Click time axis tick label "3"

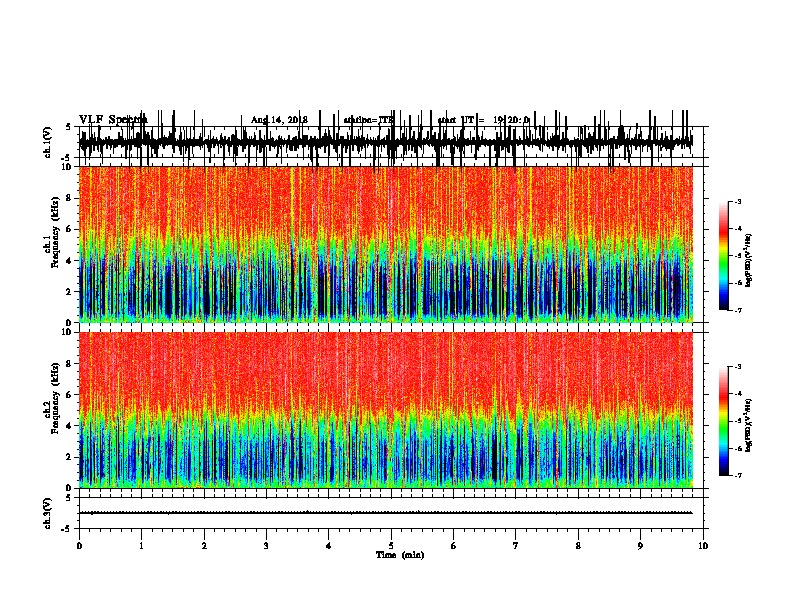(266, 546)
